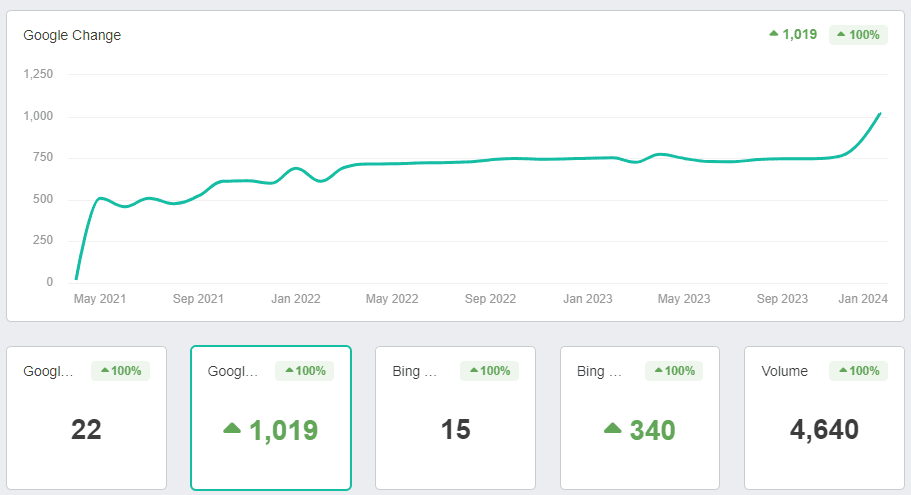Click the 1,250 y-axis gridline label
The image size is (911, 495).
(x=38, y=74)
